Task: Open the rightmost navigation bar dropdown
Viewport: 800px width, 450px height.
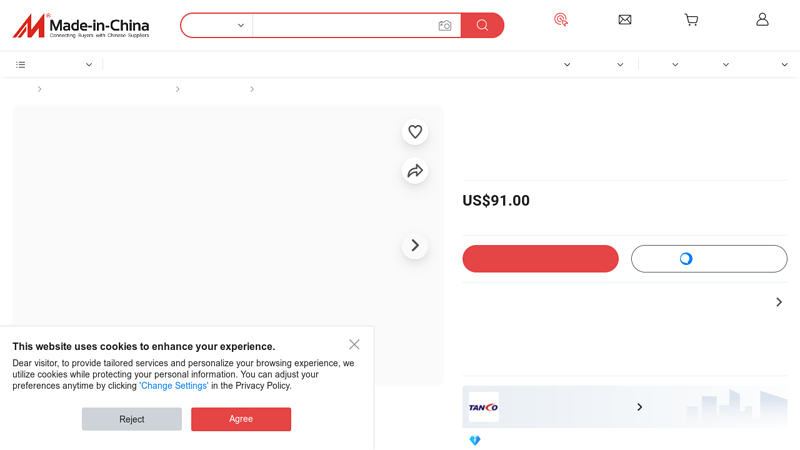Action: tap(784, 65)
